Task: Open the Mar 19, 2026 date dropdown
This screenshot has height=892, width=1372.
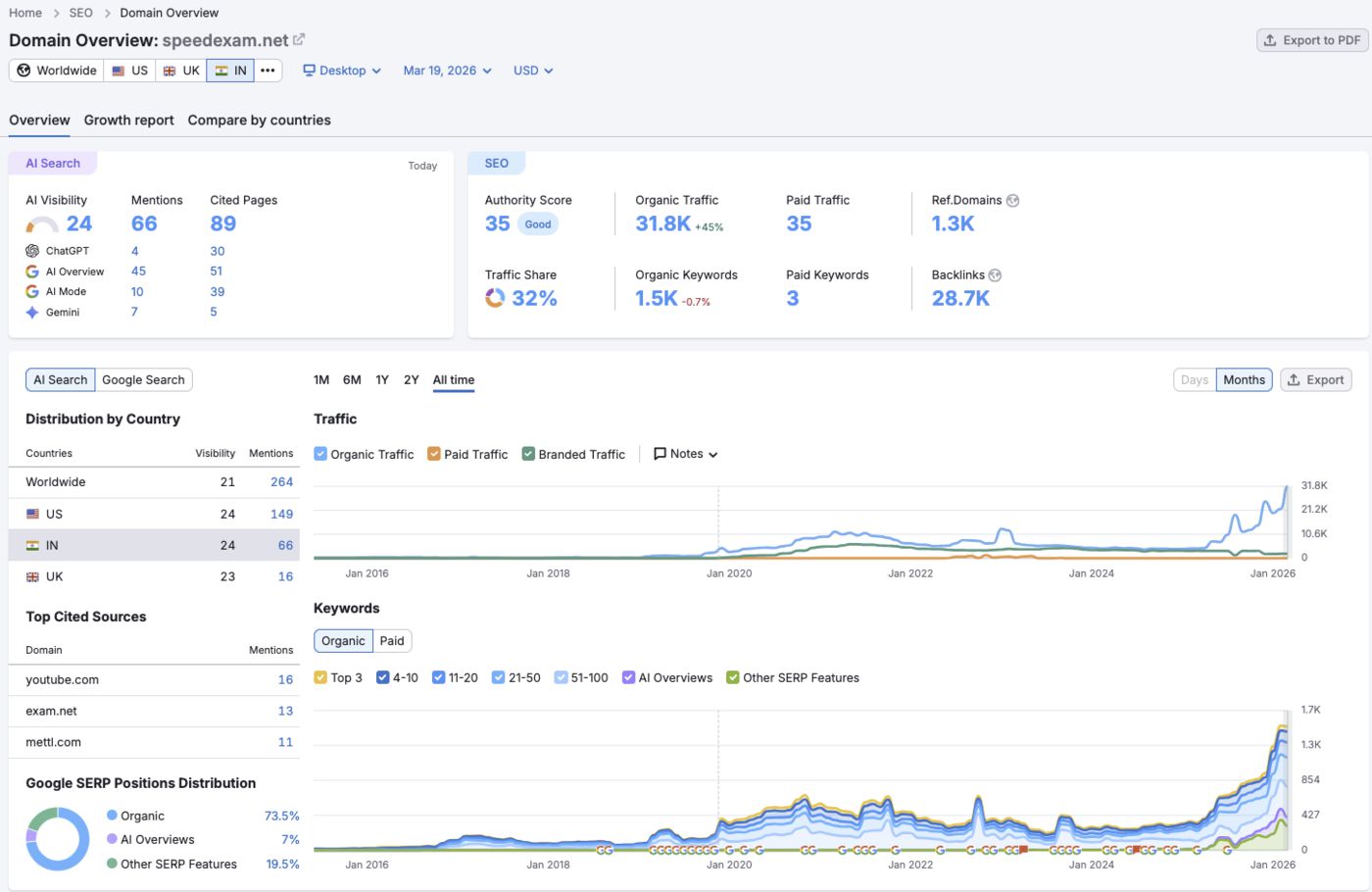Action: (448, 71)
